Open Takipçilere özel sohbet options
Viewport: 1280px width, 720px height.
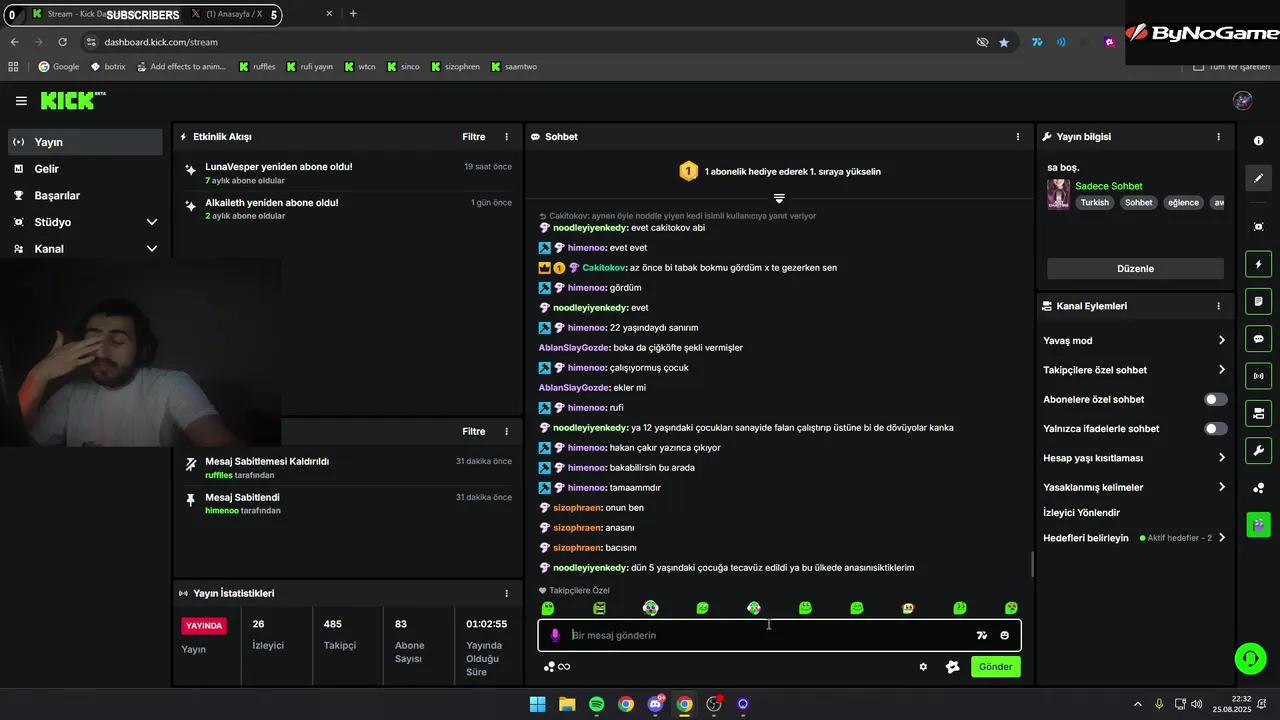tap(1134, 370)
